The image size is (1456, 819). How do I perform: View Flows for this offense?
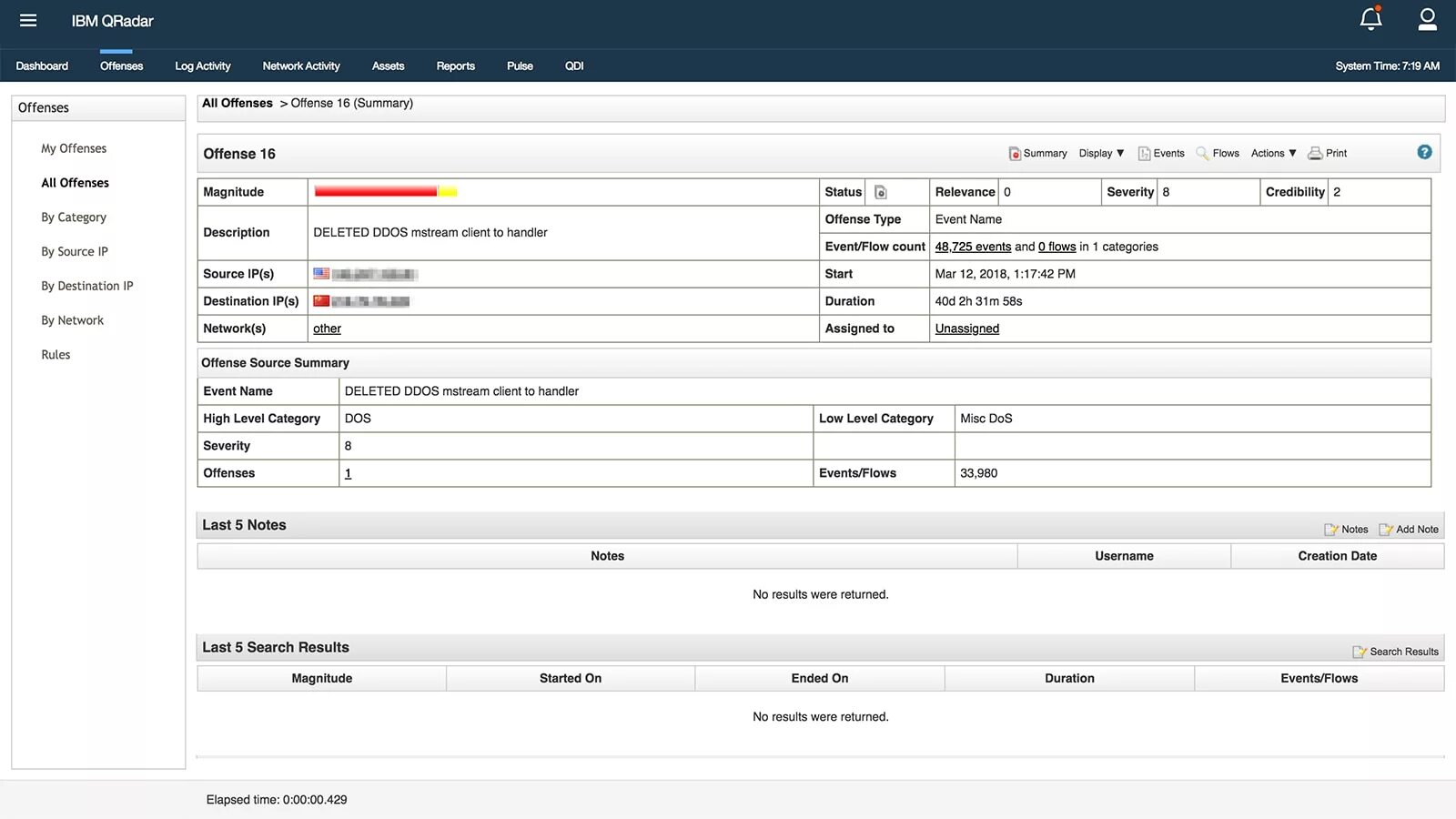pos(1218,153)
